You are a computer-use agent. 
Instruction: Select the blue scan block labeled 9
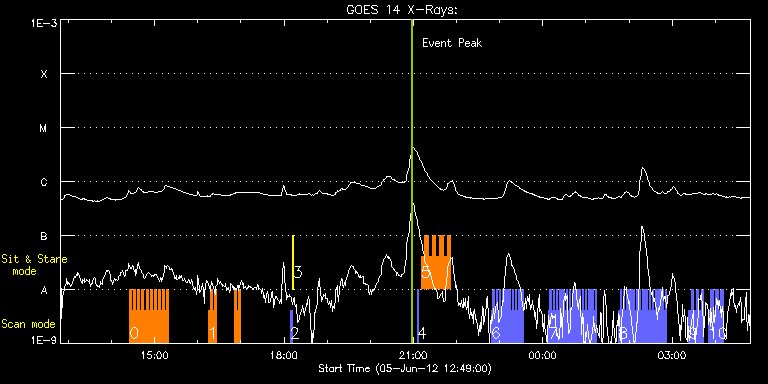[696, 316]
